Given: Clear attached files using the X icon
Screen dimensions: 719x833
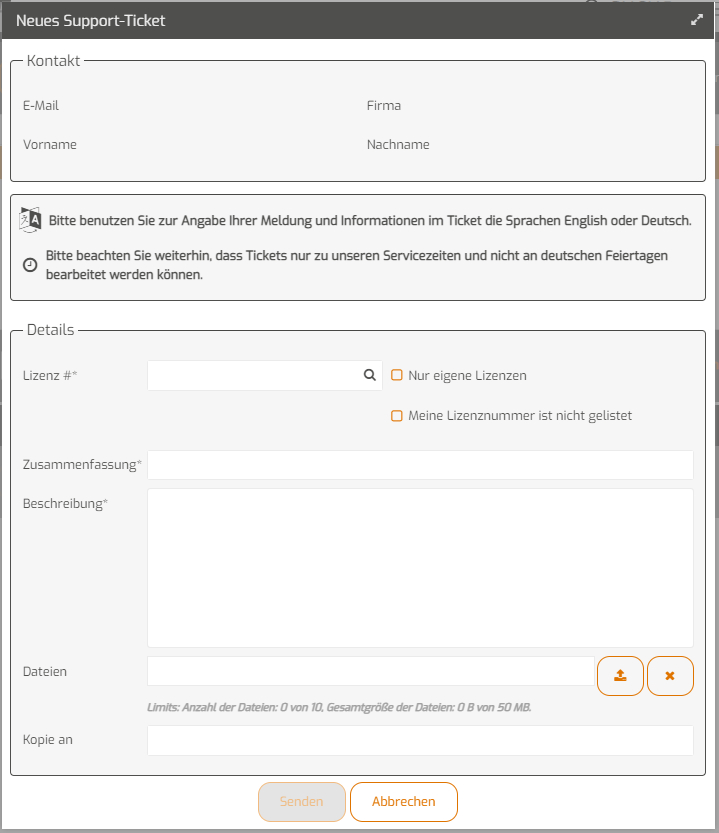Looking at the screenshot, I should (670, 675).
